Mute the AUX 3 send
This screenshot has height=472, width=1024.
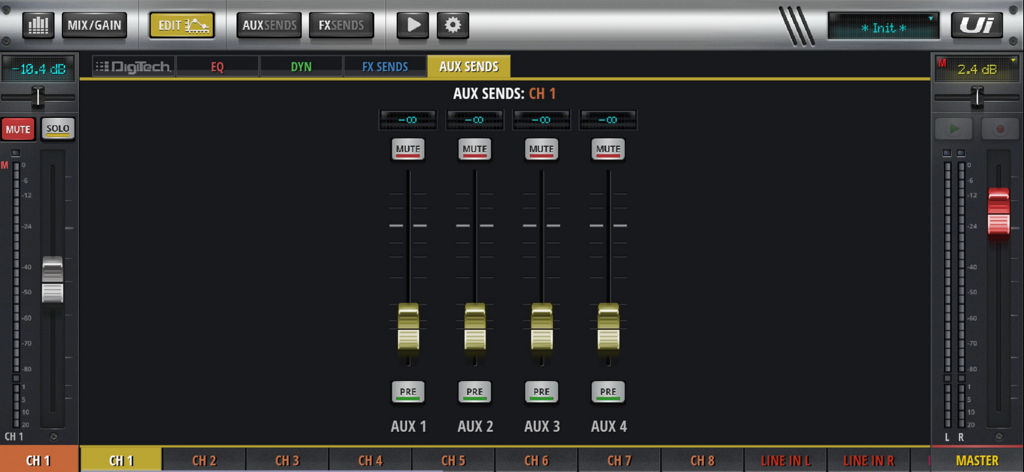541,149
